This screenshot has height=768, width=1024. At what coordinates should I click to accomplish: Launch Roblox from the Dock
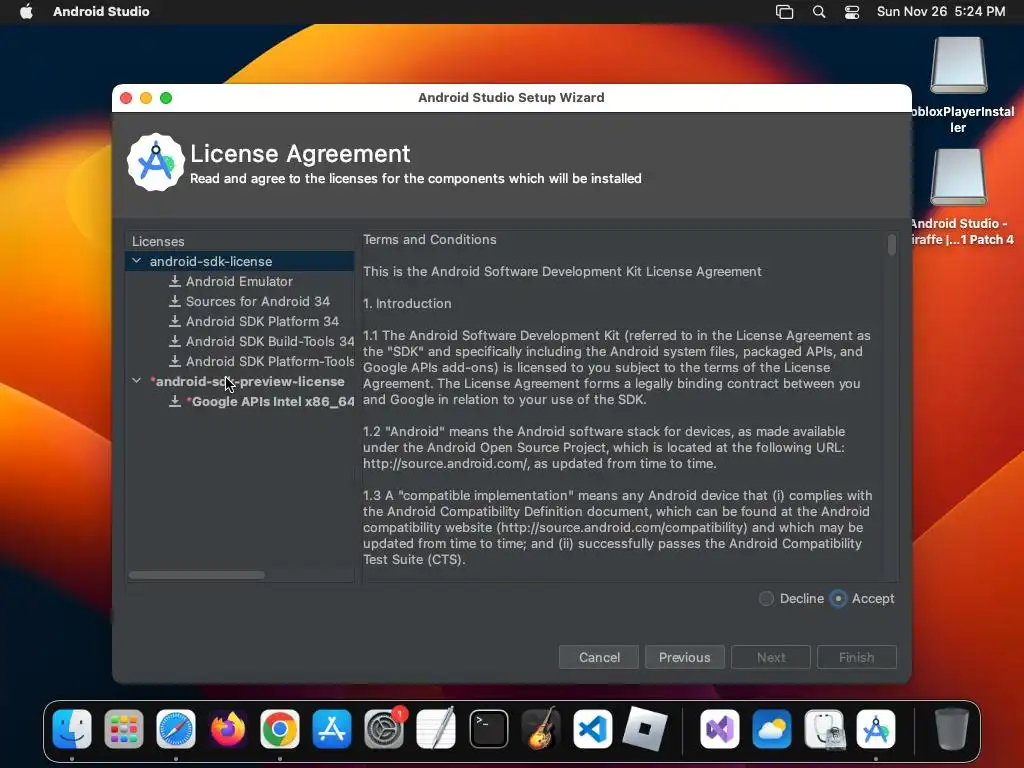coord(645,729)
